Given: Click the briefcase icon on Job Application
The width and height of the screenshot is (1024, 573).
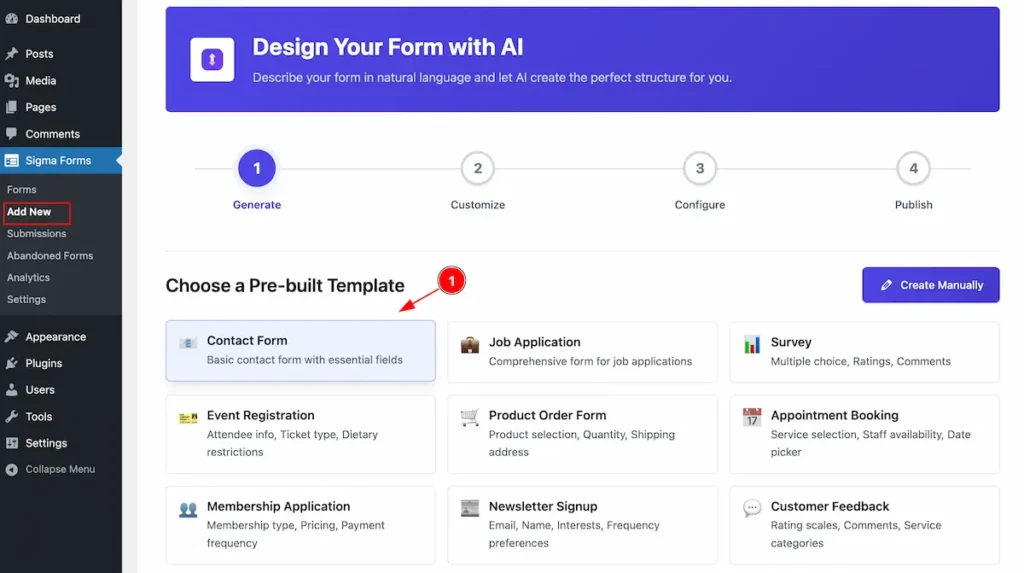Looking at the screenshot, I should tap(470, 344).
